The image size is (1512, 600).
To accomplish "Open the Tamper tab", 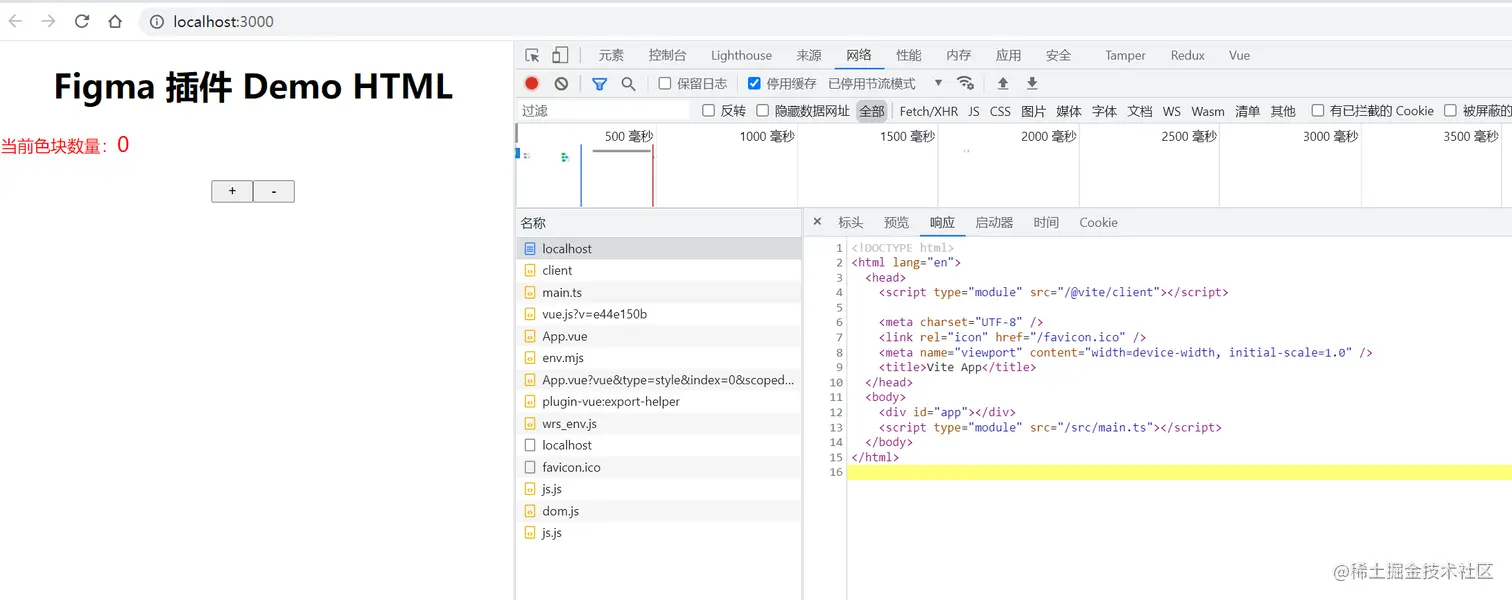I will tap(1125, 55).
